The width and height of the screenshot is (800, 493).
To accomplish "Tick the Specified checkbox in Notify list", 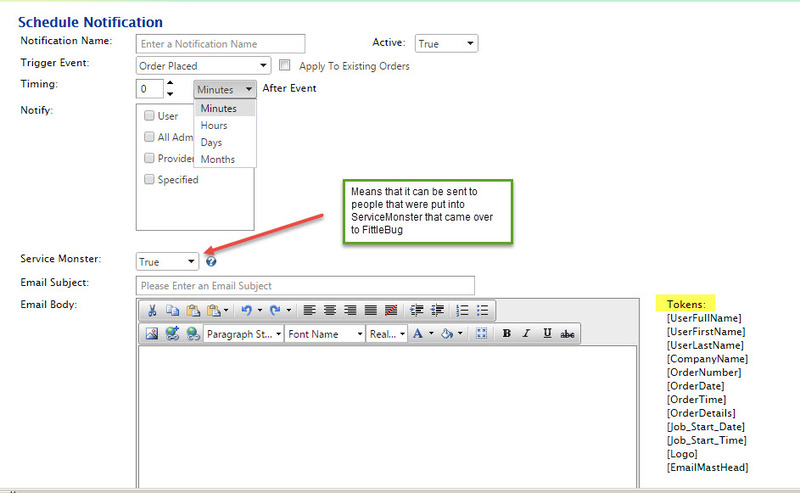I will (149, 180).
